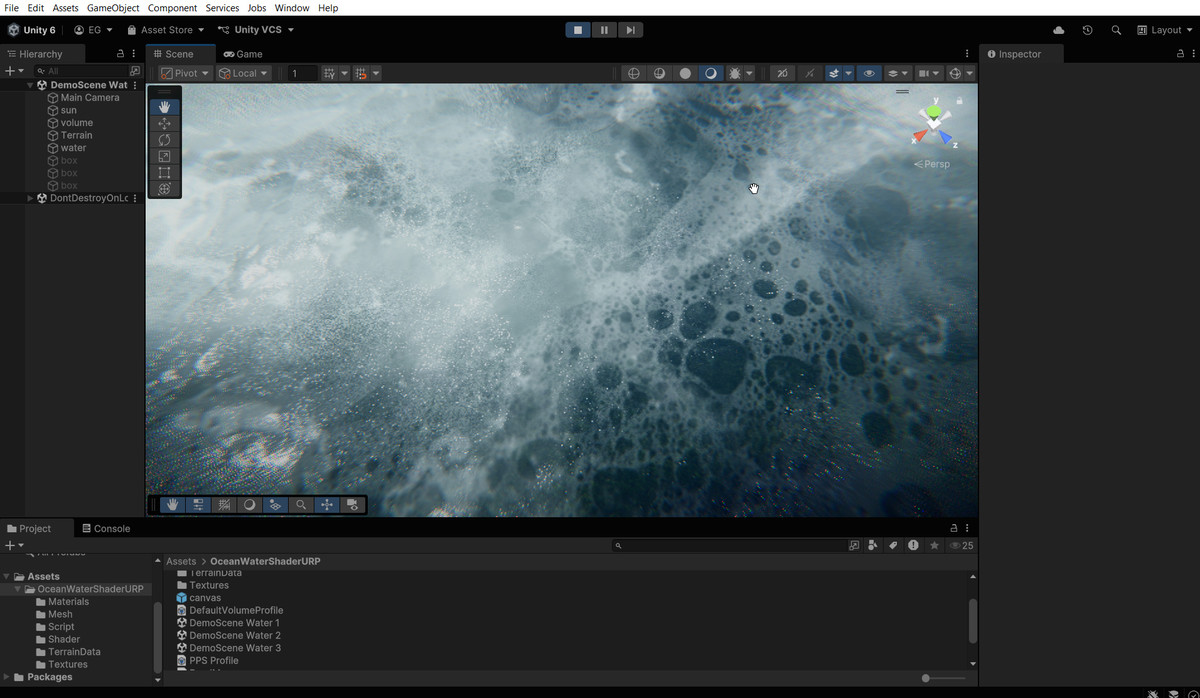Choose the shaded wireframe draw mode icon
Screen dimensions: 1200x698
[x=659, y=73]
